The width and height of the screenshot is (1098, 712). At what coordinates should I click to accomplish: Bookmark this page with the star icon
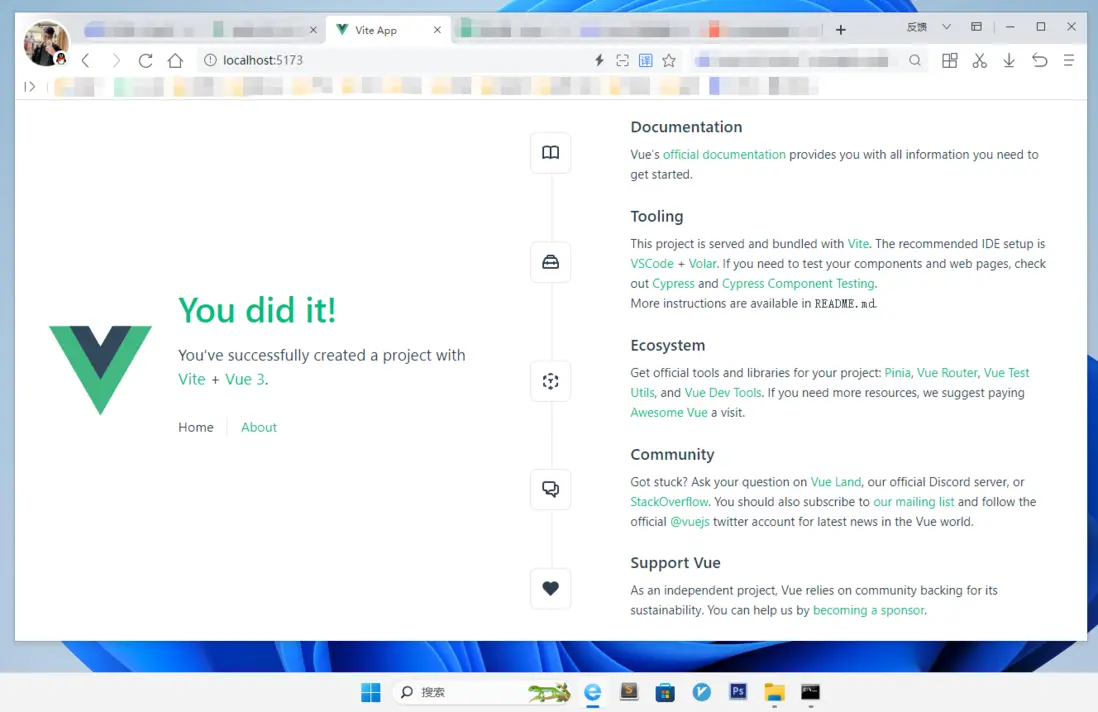tap(669, 60)
